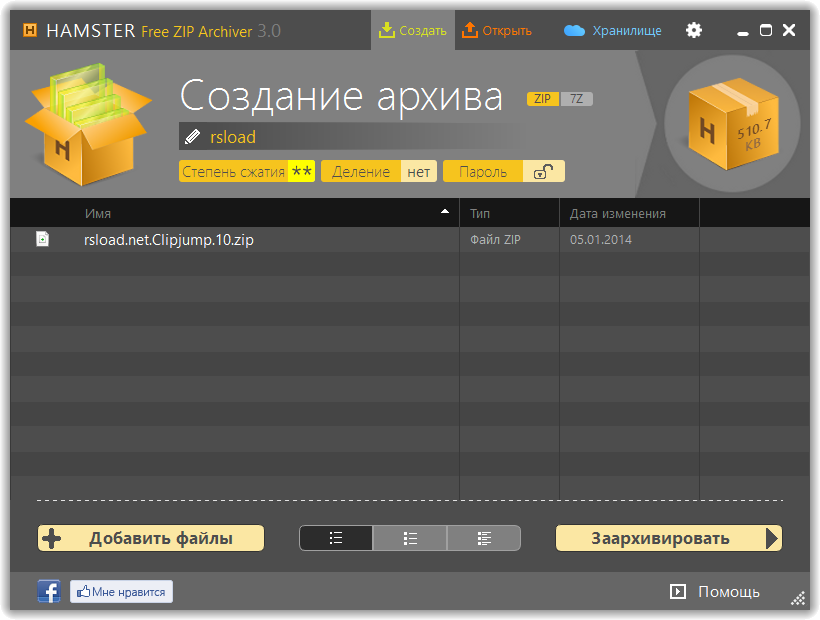The height and width of the screenshot is (620, 820).
Task: Change sort order using the Имя column arrow
Action: (x=445, y=212)
